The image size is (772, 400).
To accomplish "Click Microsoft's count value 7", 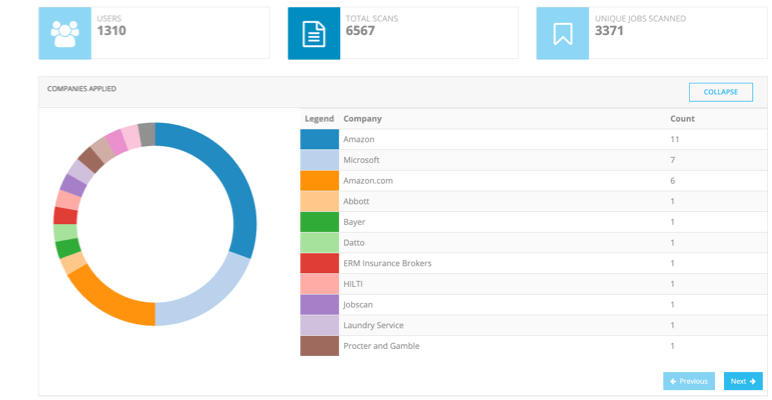I will pos(673,160).
